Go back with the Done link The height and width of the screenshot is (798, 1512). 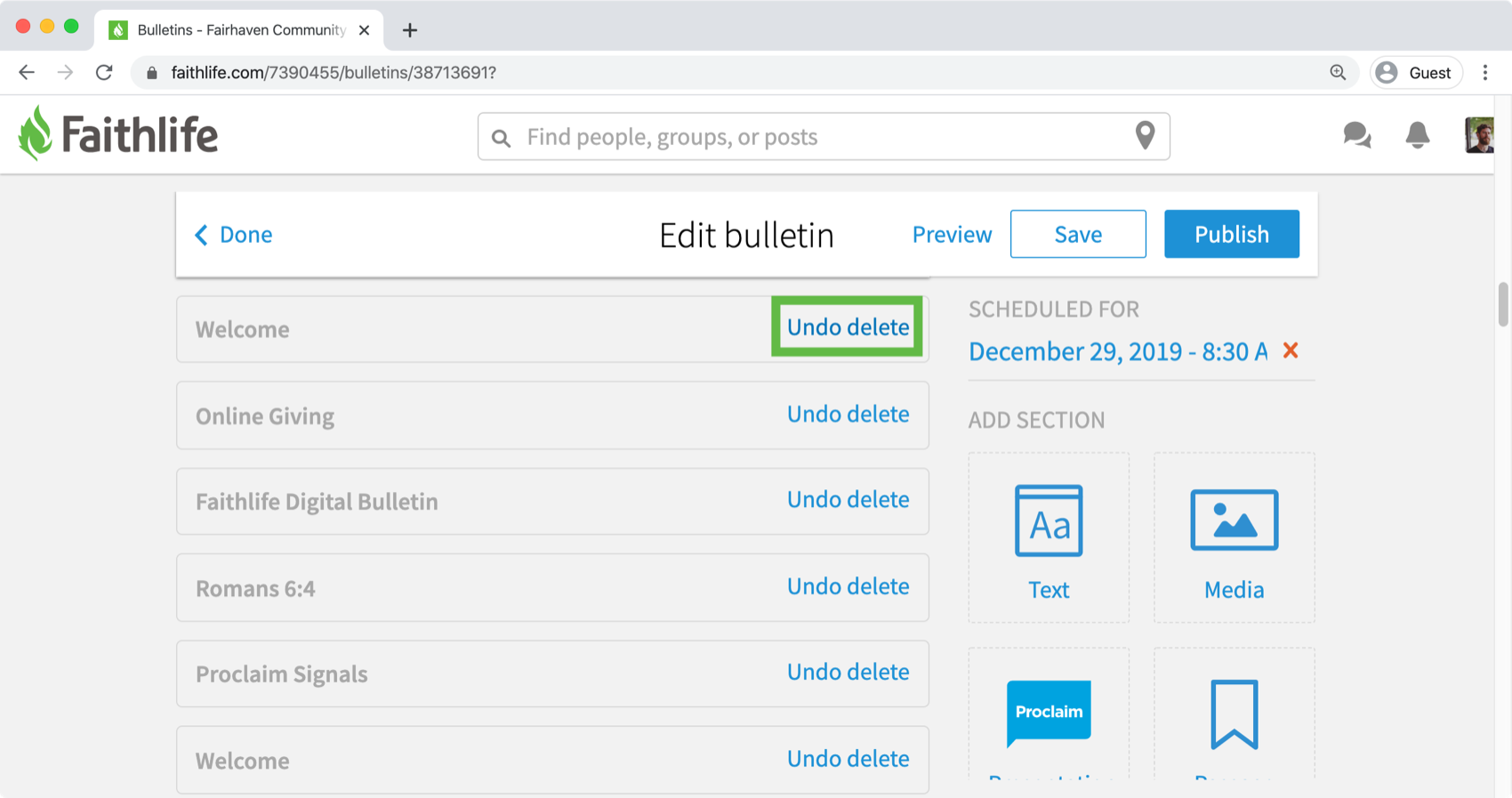234,235
